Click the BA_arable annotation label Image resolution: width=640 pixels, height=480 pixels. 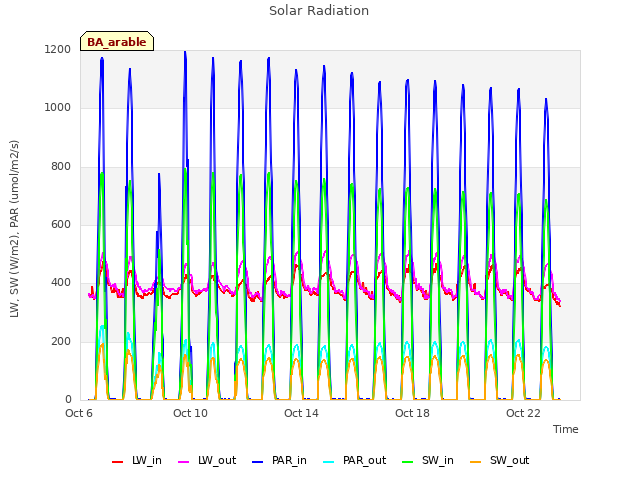point(117,42)
